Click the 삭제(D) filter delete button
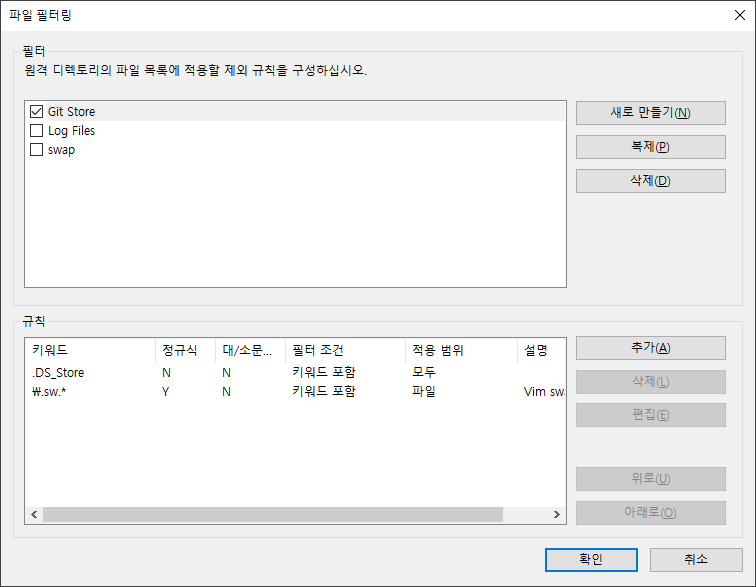756x587 pixels. [650, 181]
